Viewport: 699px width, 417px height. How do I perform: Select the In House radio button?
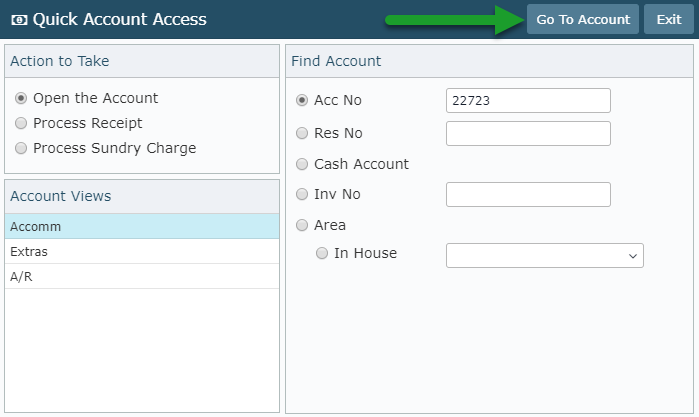pos(322,253)
